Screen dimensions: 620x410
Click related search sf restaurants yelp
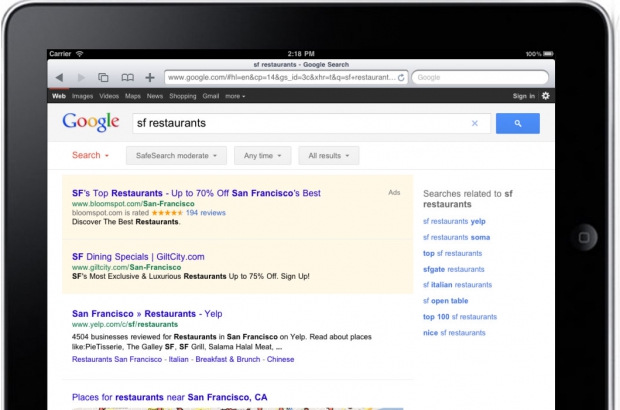pyautogui.click(x=454, y=221)
